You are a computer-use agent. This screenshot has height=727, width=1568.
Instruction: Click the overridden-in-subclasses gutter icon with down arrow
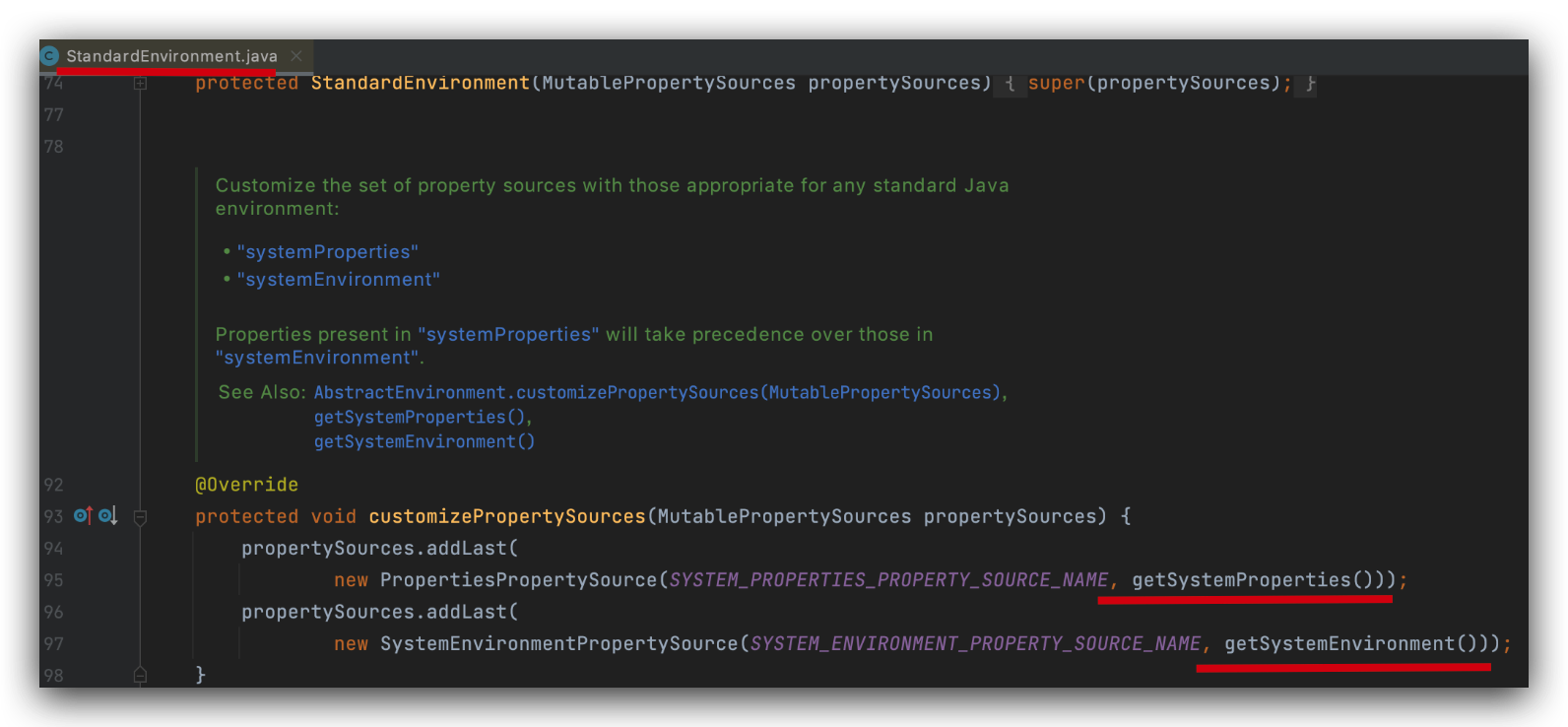(108, 515)
